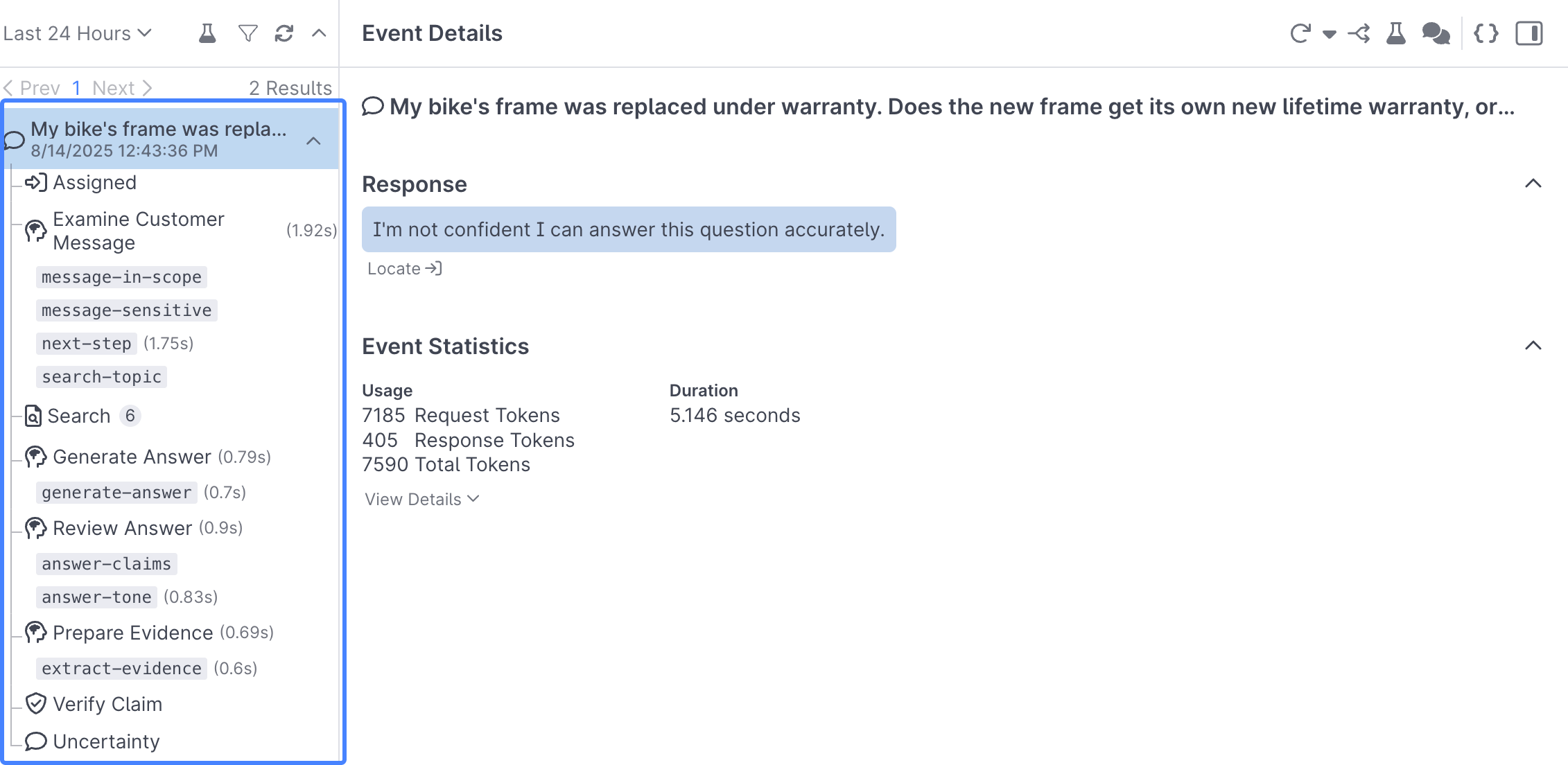Click the rerun arrow icon in Event Details

click(1300, 33)
